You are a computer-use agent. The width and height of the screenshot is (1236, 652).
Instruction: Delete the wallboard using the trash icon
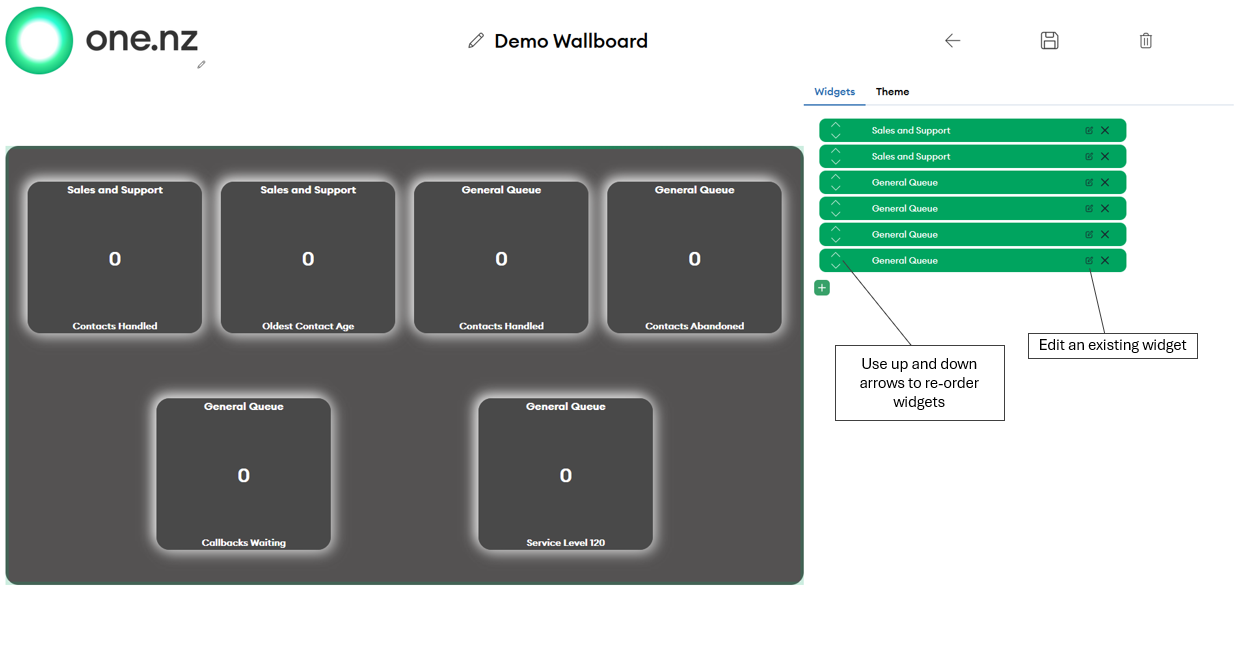coord(1145,41)
